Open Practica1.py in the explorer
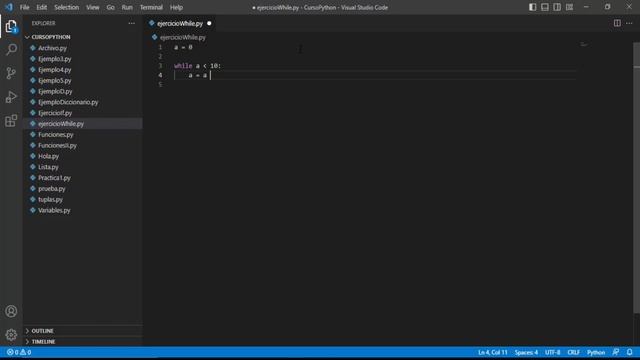The height and width of the screenshot is (360, 640). (x=54, y=178)
